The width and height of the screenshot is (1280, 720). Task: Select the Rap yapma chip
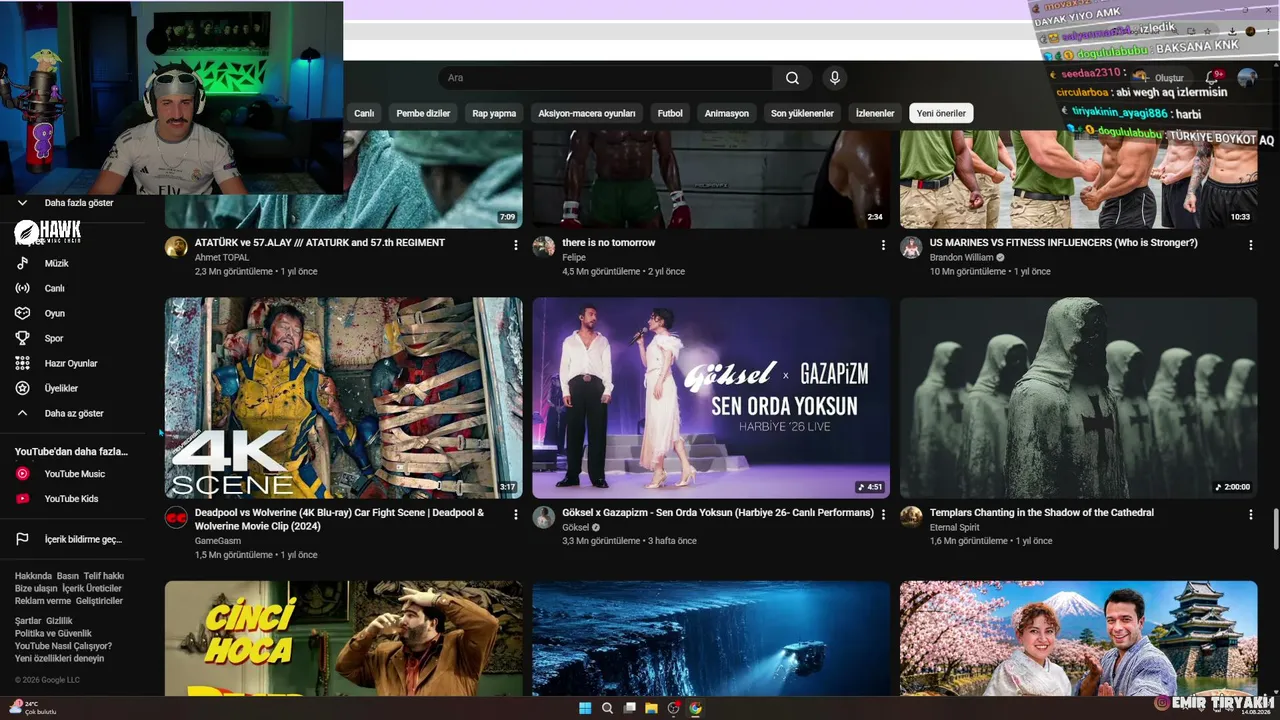pos(494,113)
